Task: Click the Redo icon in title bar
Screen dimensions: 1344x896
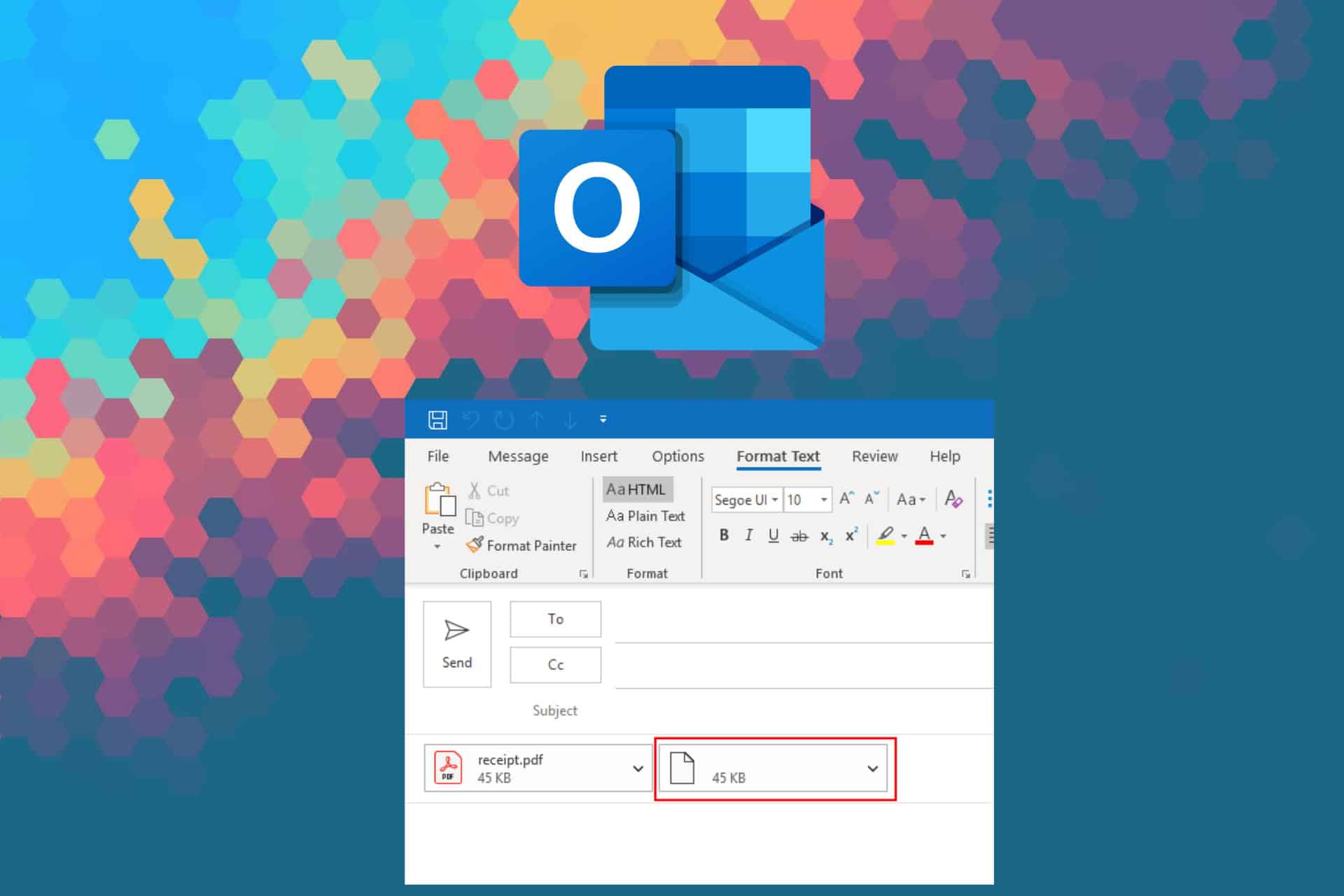Action: pos(504,419)
